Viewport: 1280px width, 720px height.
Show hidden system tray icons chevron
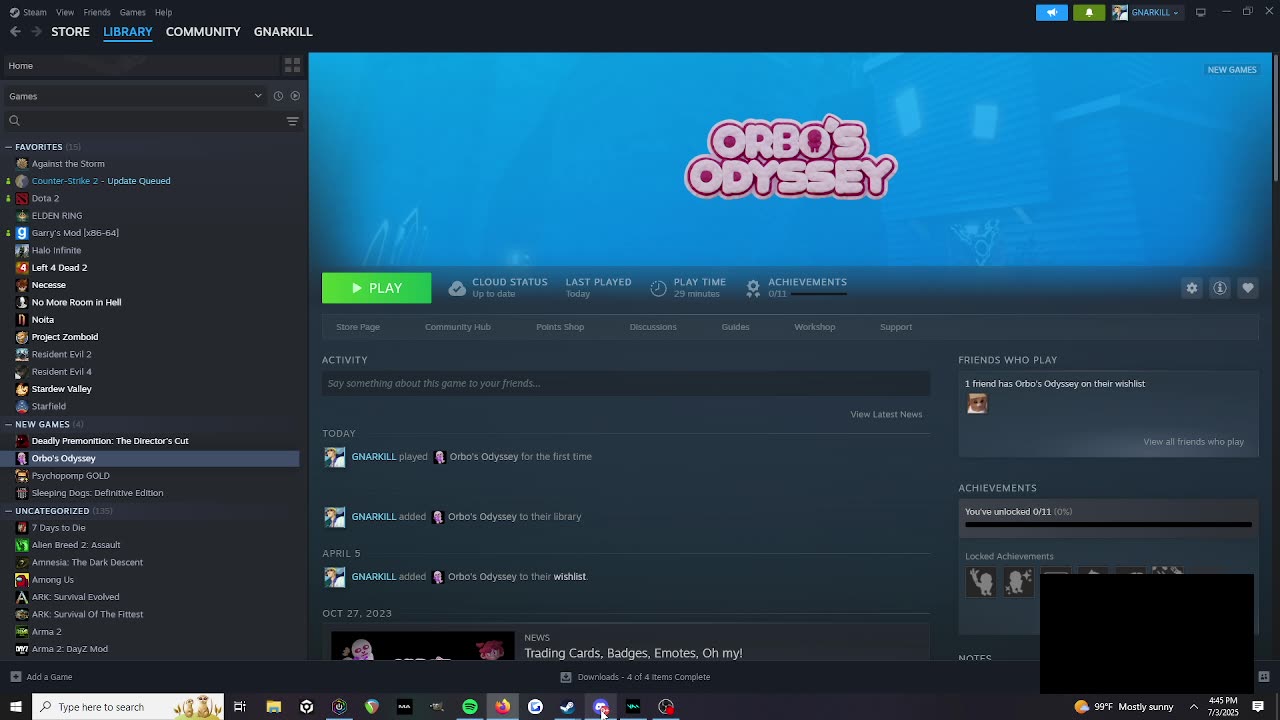(1193, 707)
